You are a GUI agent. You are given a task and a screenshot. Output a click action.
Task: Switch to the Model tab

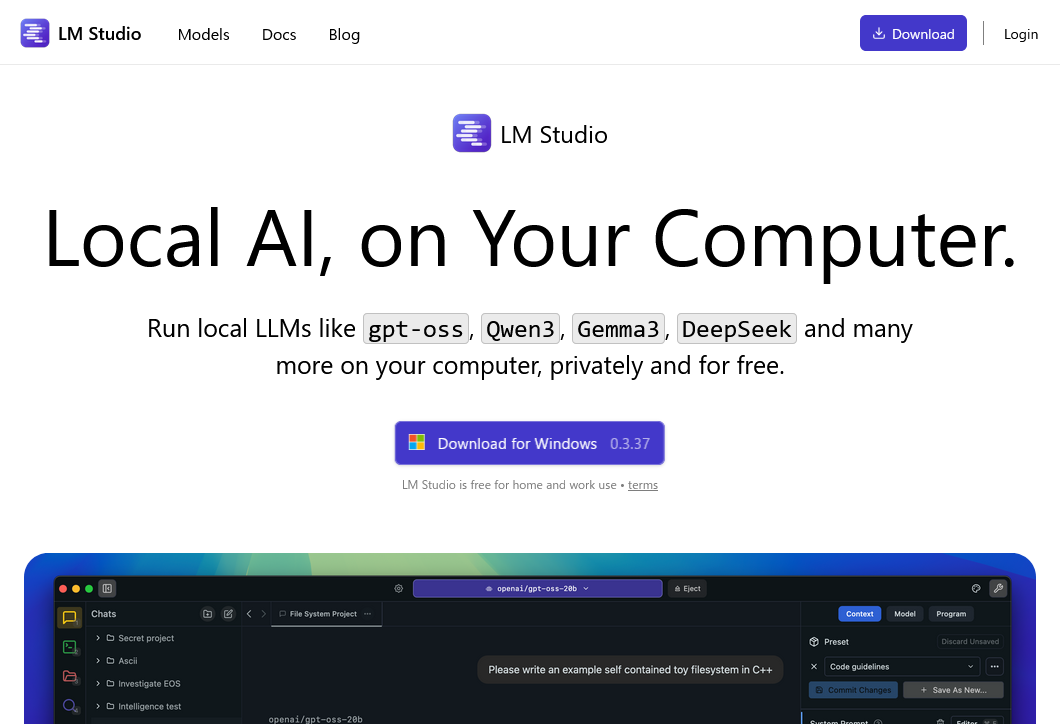pos(904,614)
